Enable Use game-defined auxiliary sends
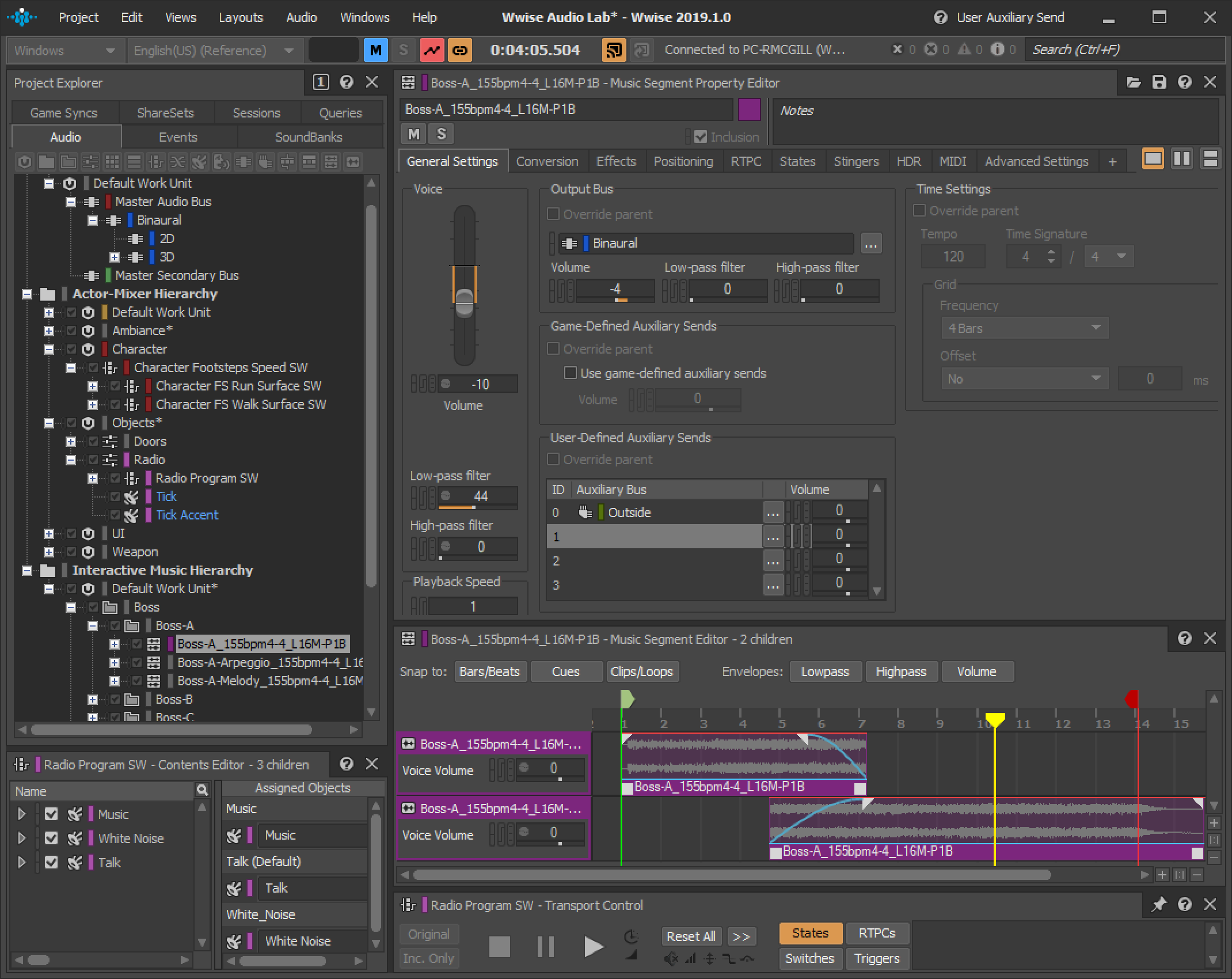1232x979 pixels. coord(570,373)
